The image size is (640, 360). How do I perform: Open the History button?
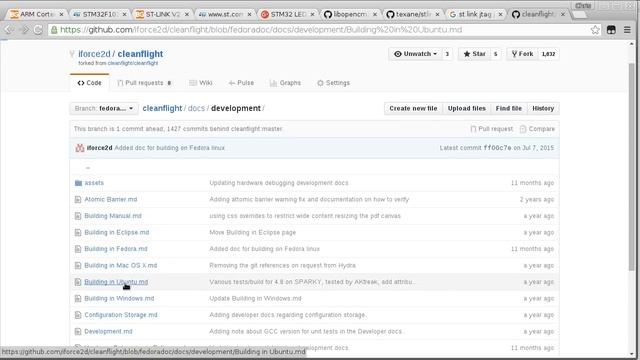pyautogui.click(x=543, y=109)
